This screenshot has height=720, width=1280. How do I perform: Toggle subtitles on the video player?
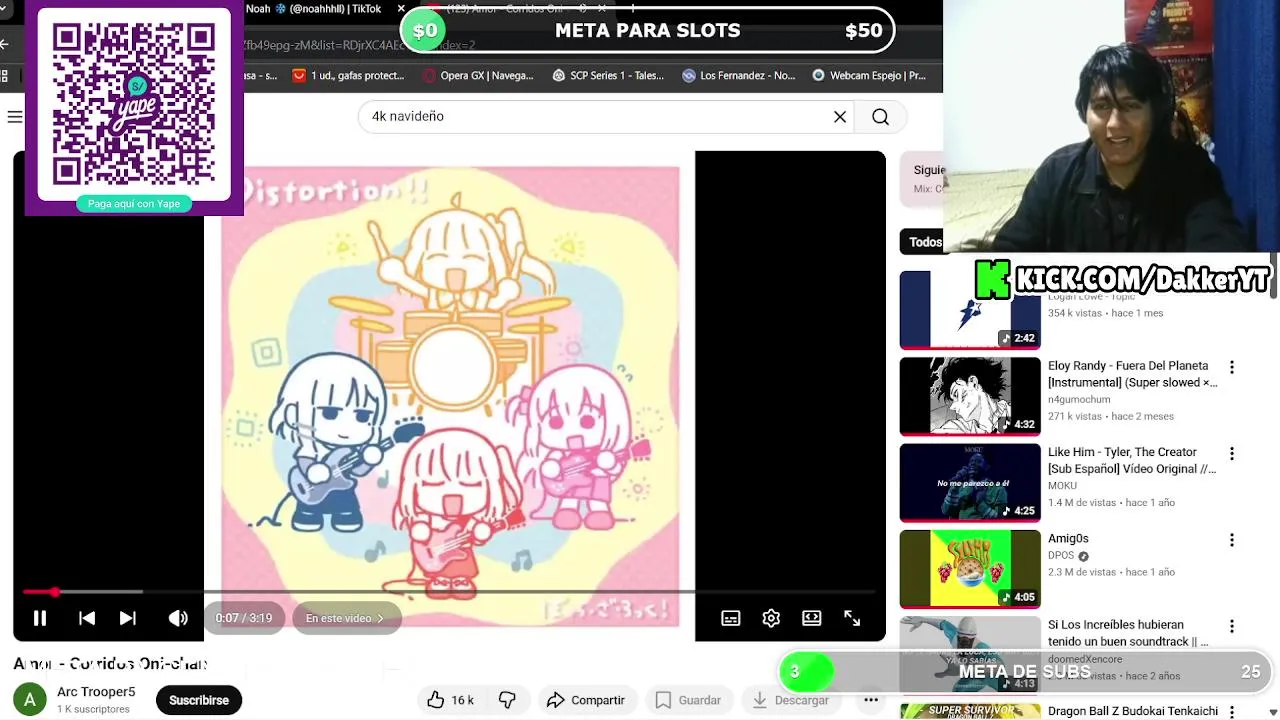click(x=731, y=618)
